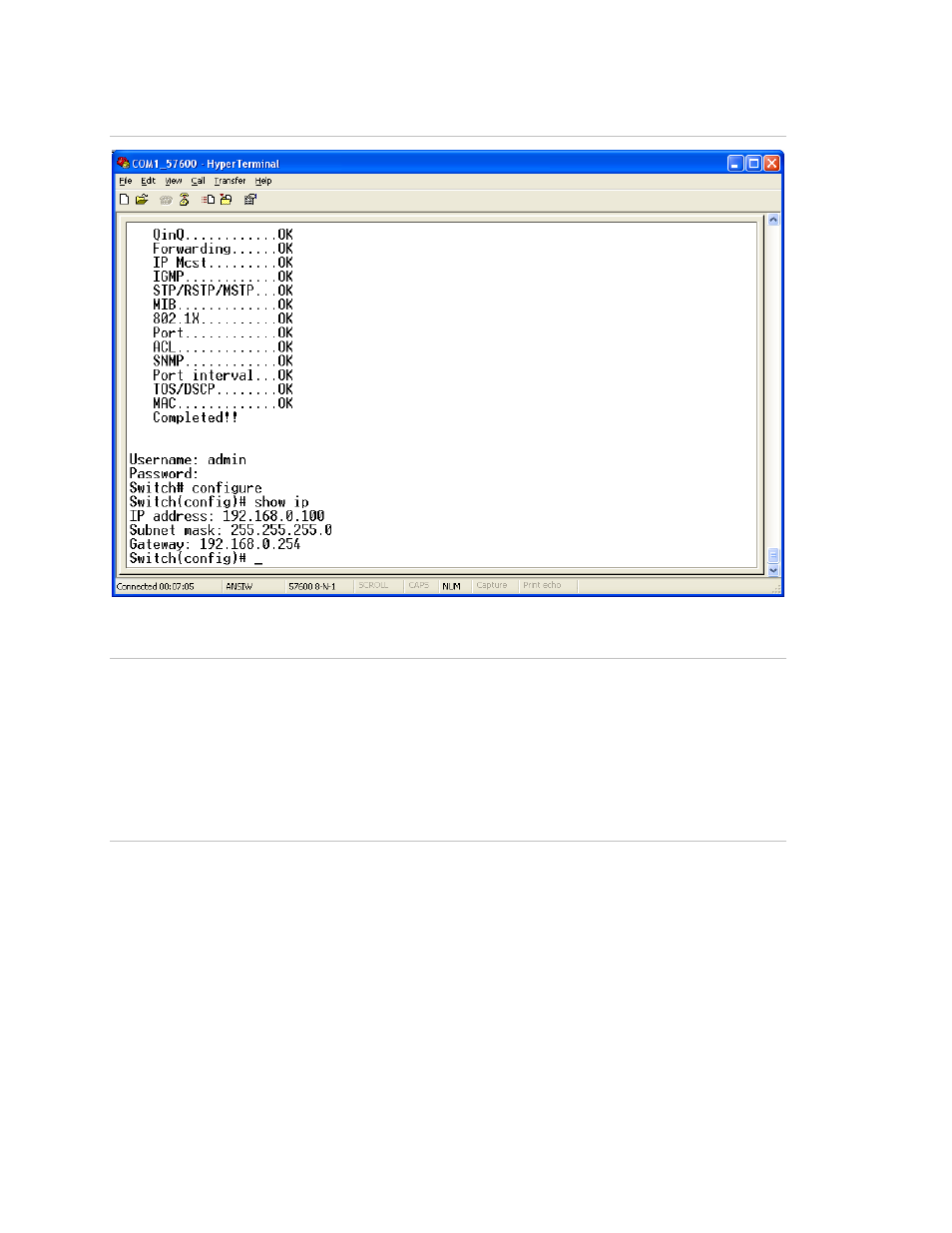
Task: Click the 'Completed!!' line
Action: pyautogui.click(x=196, y=417)
